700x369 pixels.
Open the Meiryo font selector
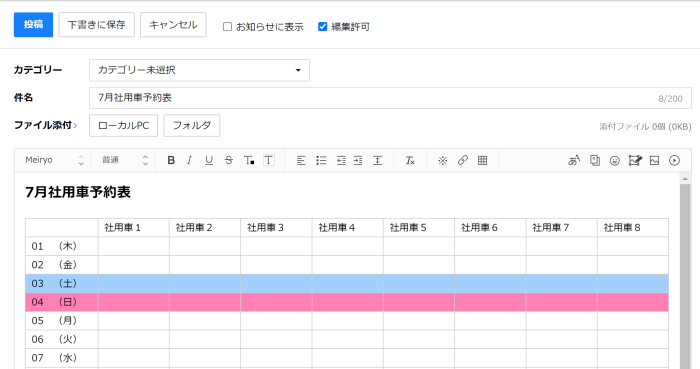tap(53, 160)
